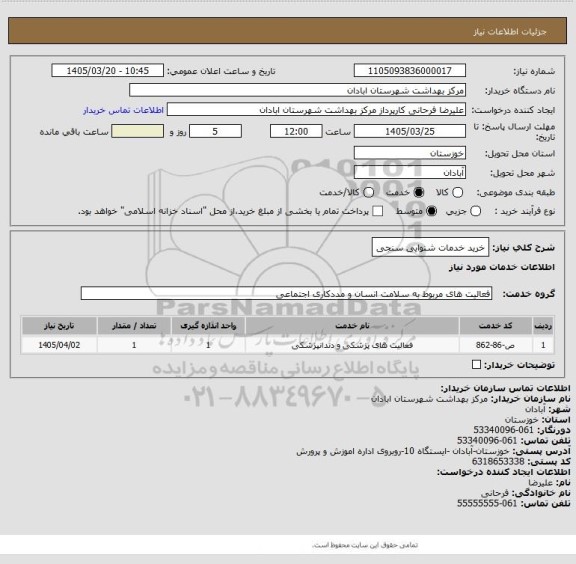
Task: Click the postal code 6318653338
Action: [x=498, y=461]
